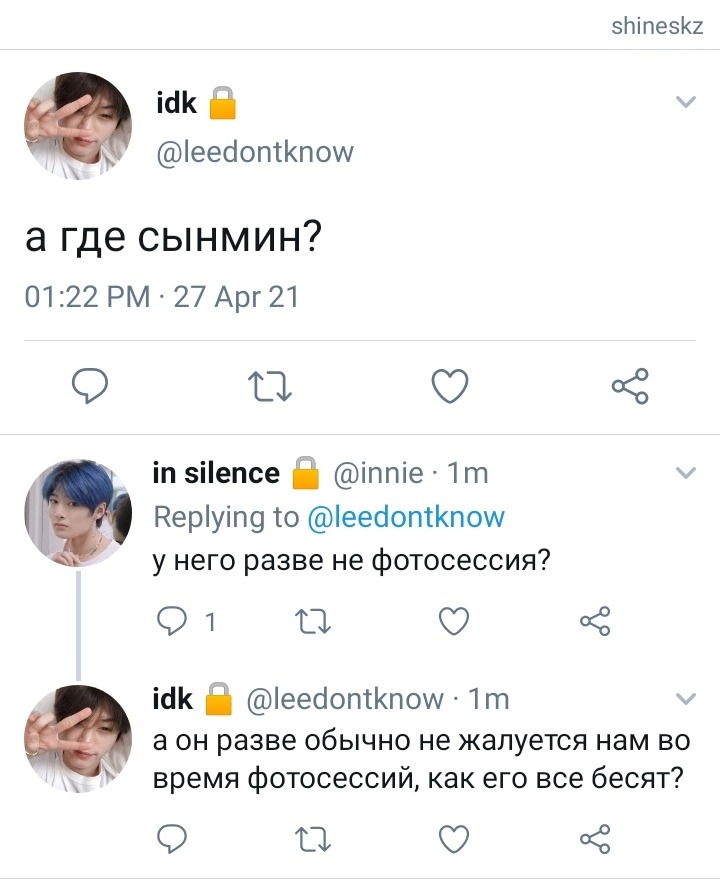Reply to the main tweet 'а где сынмин?'
This screenshot has width=720, height=891.
(90, 386)
